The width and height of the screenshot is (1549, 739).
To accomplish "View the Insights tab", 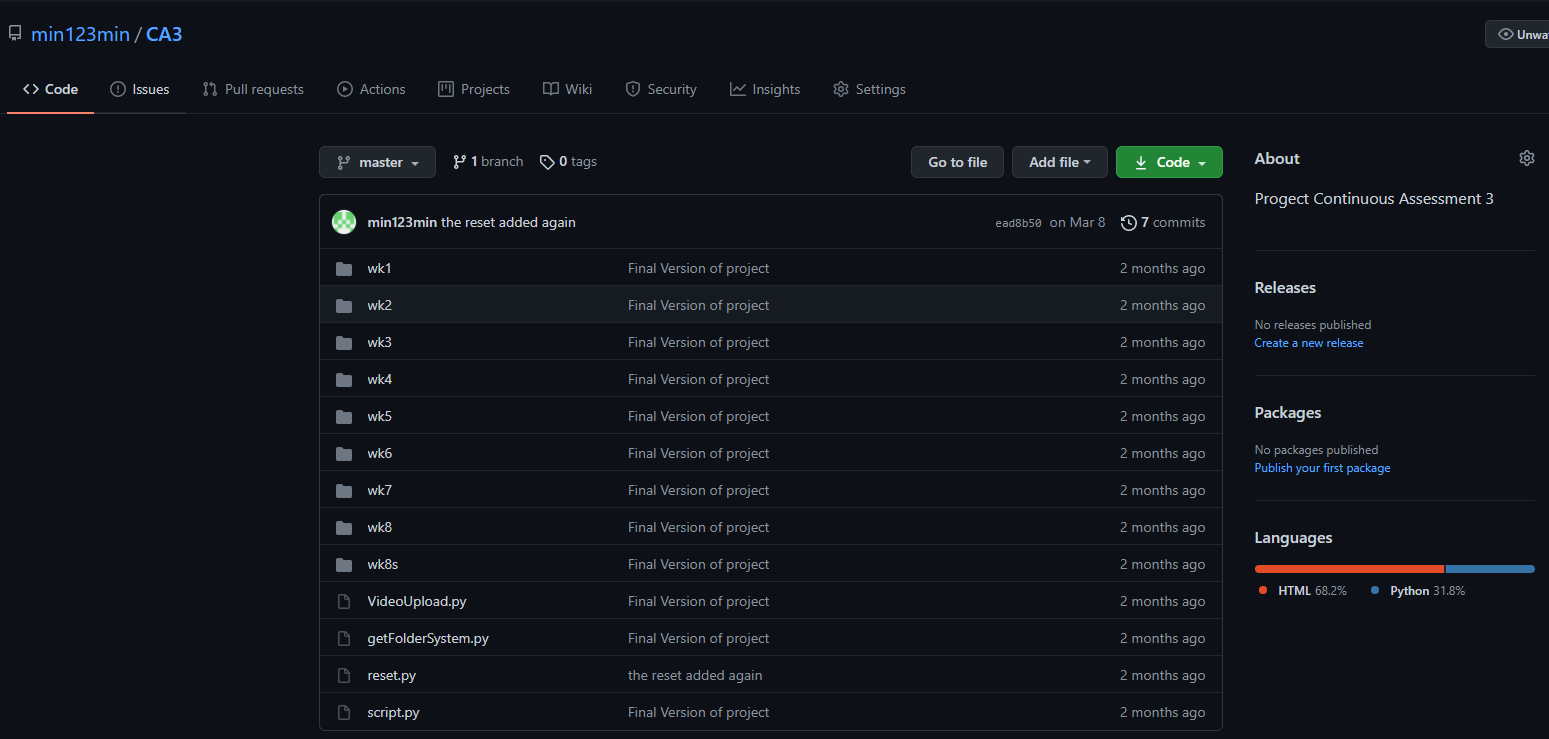I will (765, 89).
